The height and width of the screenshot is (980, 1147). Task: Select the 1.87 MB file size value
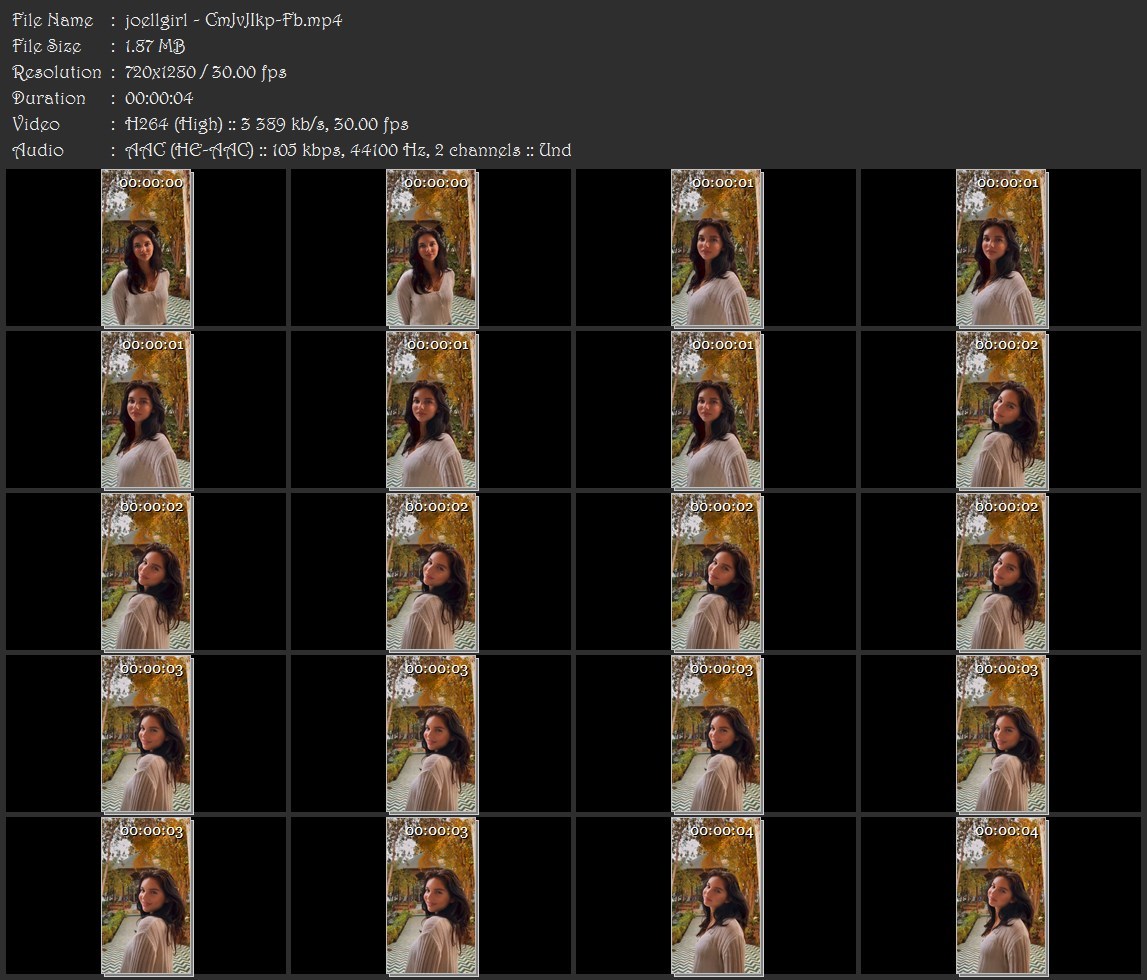point(154,46)
